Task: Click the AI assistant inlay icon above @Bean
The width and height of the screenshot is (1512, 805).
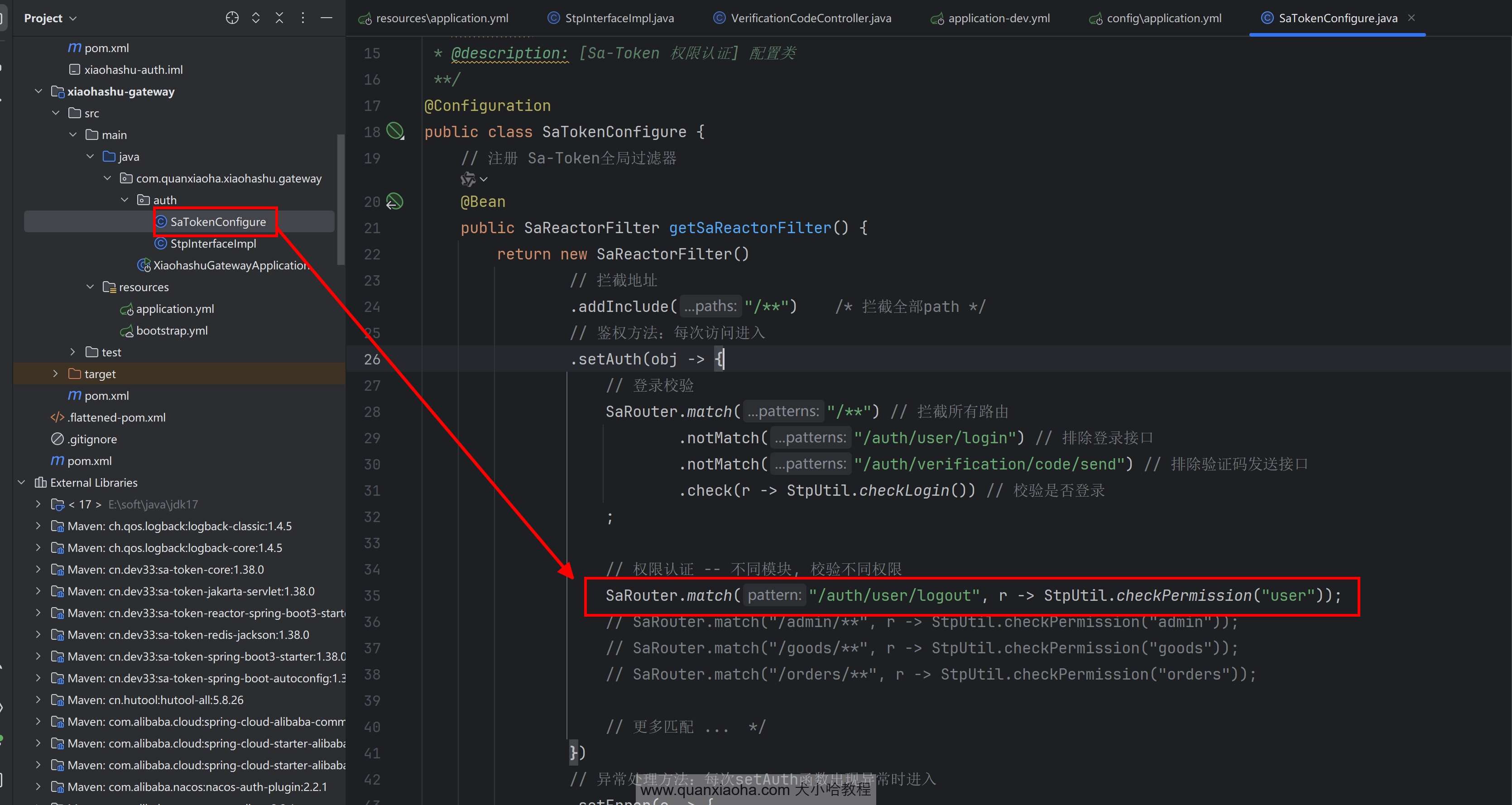Action: pyautogui.click(x=468, y=179)
